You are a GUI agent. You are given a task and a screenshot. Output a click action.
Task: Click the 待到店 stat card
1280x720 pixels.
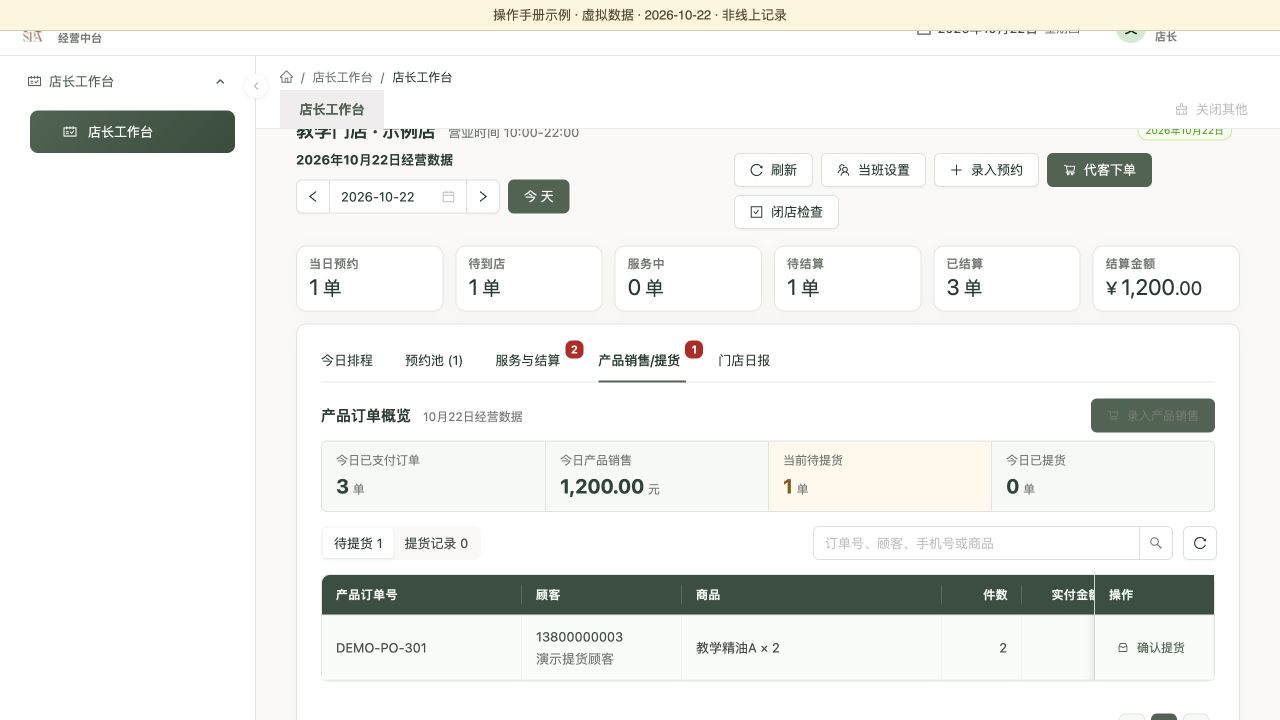pyautogui.click(x=529, y=278)
